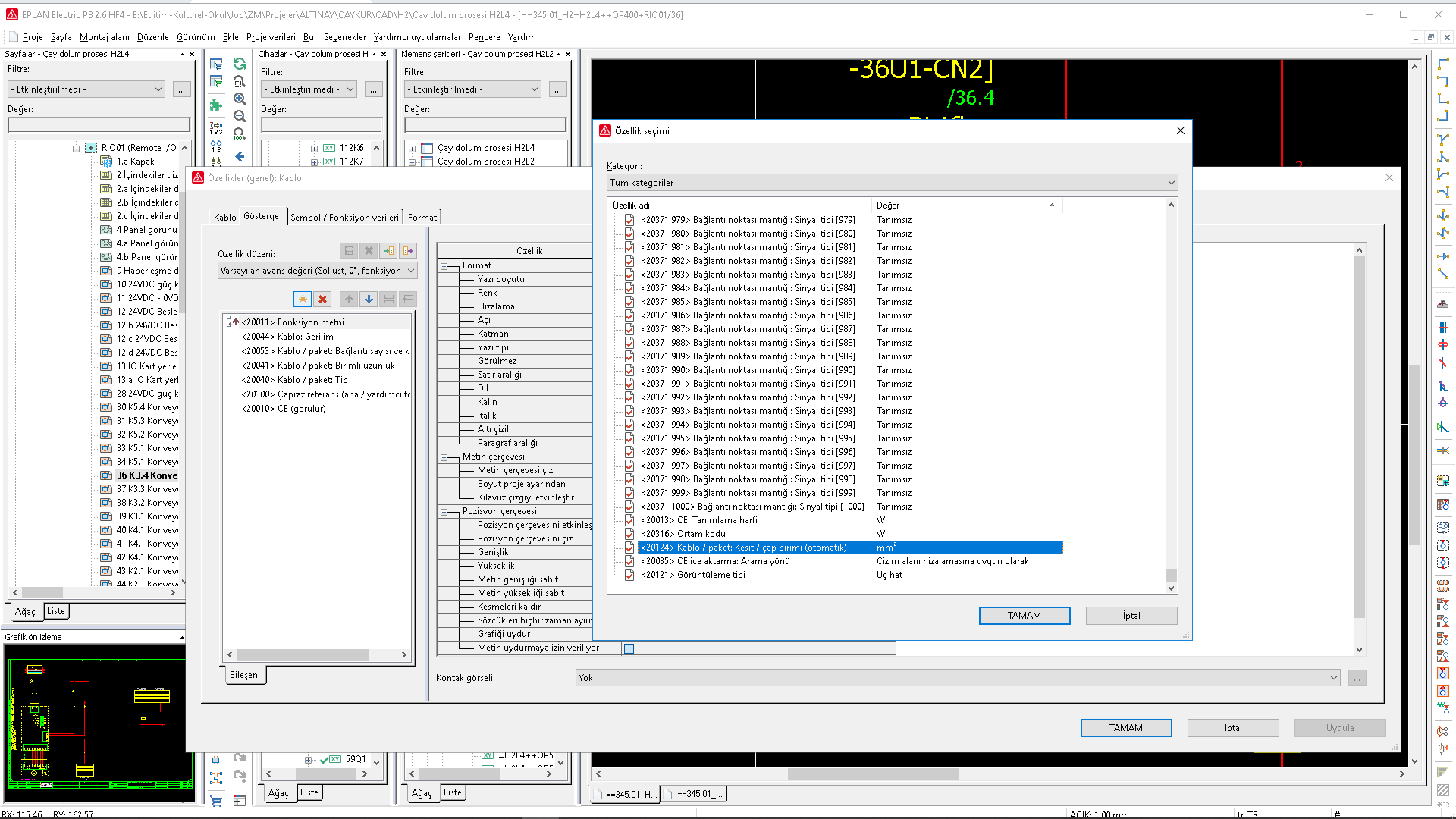This screenshot has width=1456, height=819.
Task: Toggle checkbox for <20124> Kablo / paket: Kesit
Action: [x=629, y=548]
